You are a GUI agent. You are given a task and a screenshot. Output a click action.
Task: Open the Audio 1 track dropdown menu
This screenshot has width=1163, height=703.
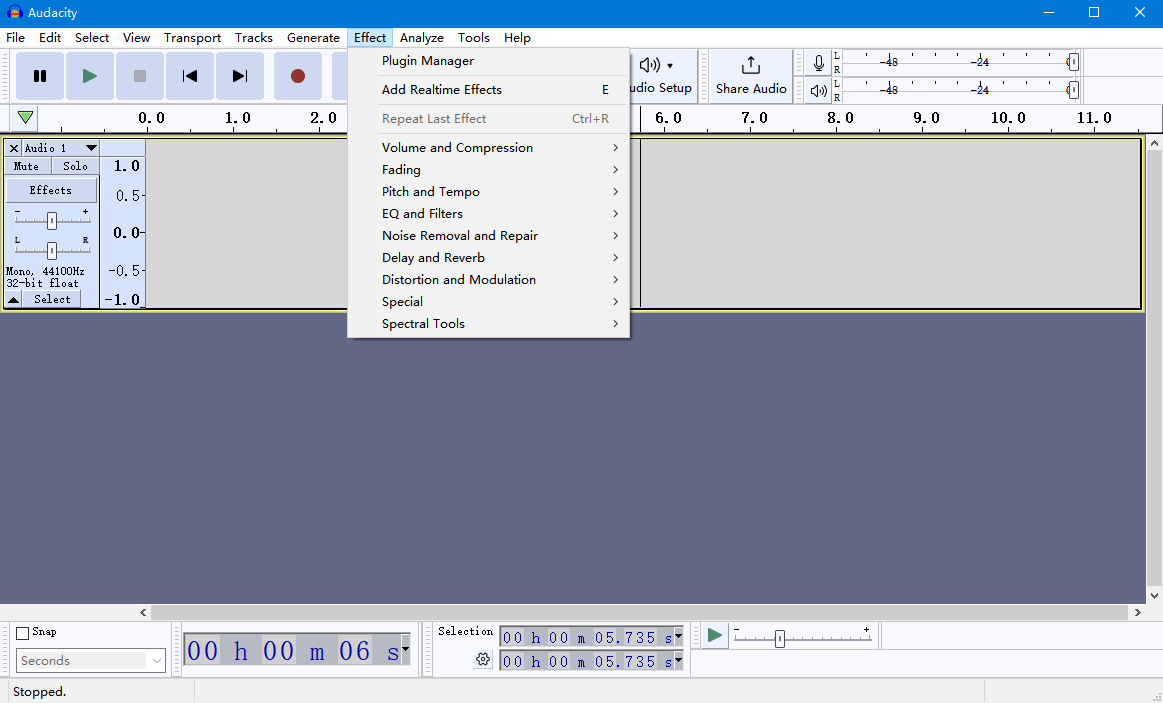tap(90, 148)
